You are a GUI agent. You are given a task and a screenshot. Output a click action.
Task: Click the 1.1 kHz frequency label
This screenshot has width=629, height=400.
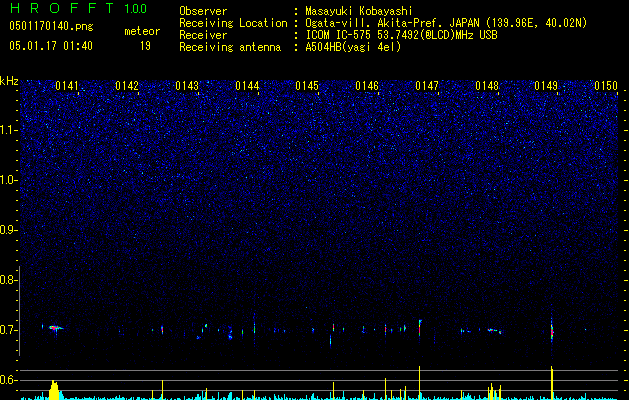pyautogui.click(x=8, y=130)
